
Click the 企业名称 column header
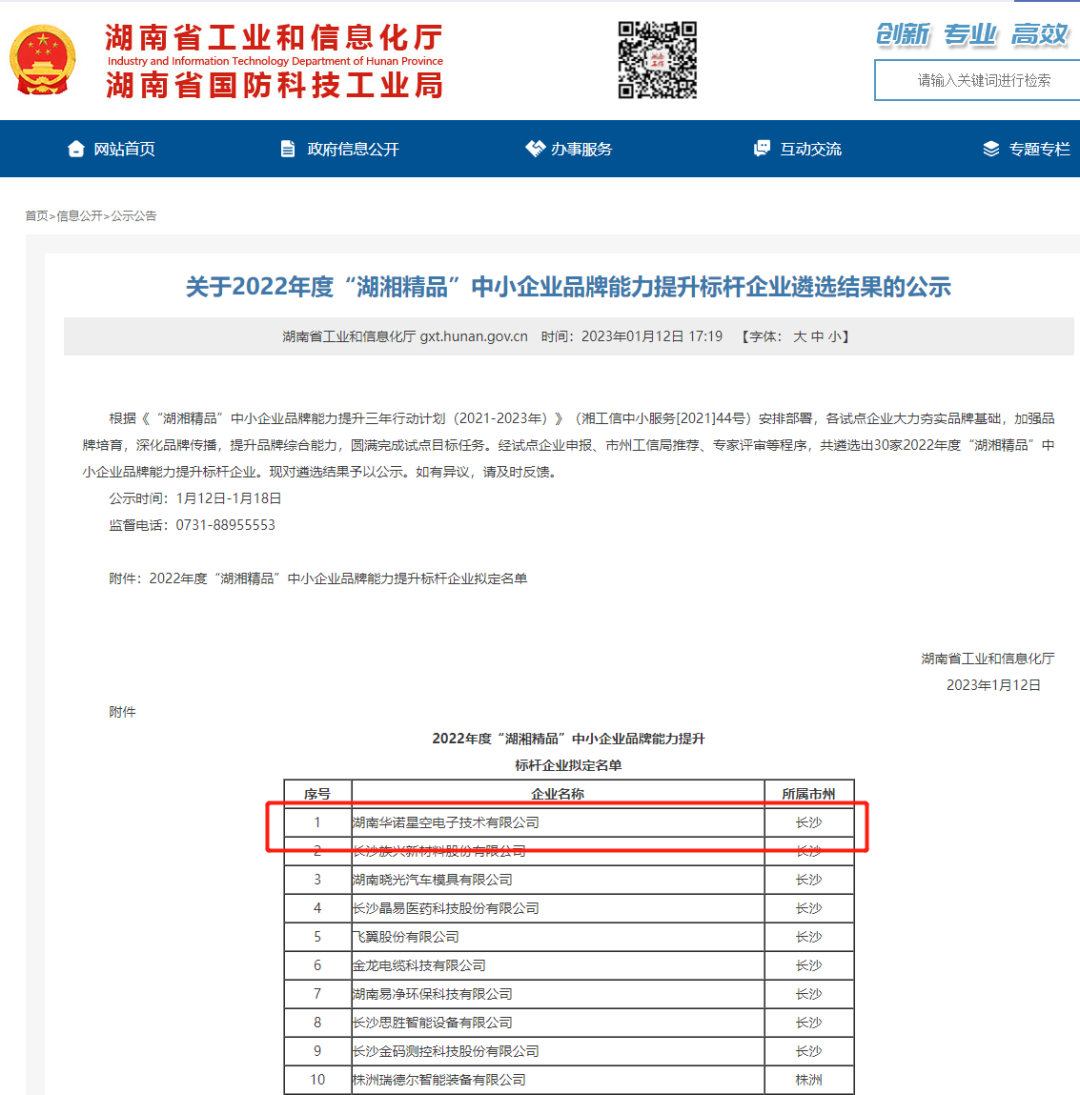[x=557, y=794]
